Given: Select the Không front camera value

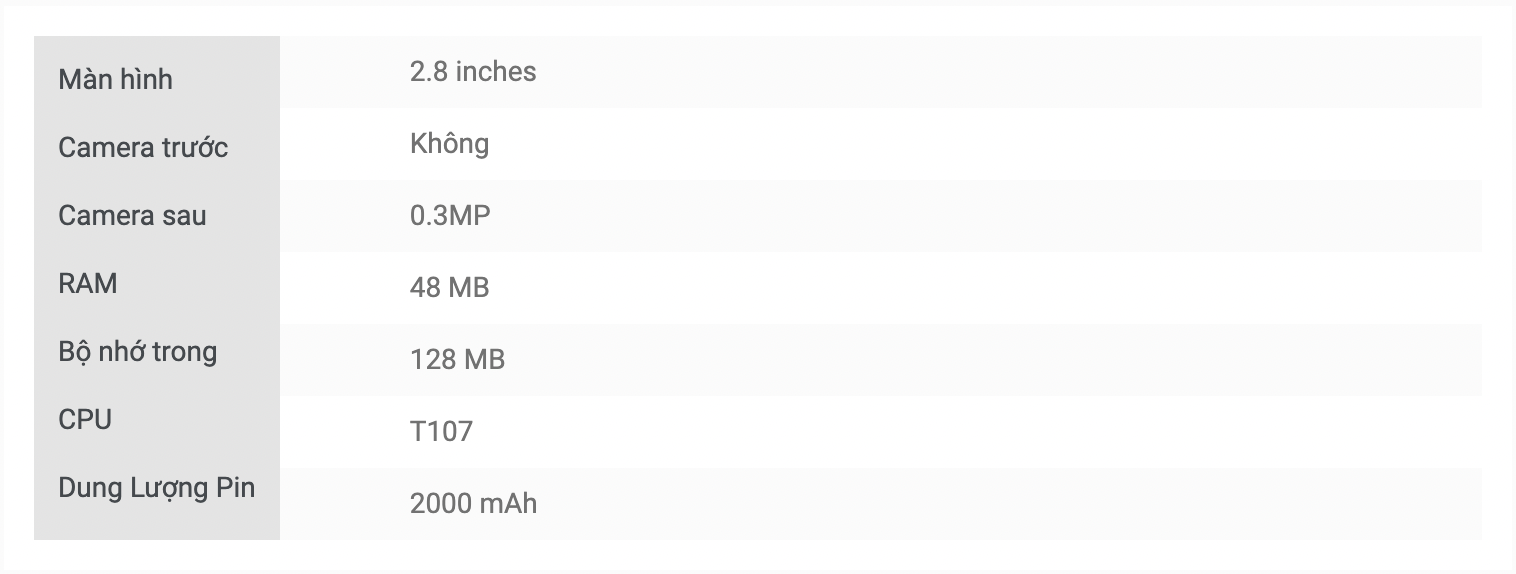Looking at the screenshot, I should [449, 144].
